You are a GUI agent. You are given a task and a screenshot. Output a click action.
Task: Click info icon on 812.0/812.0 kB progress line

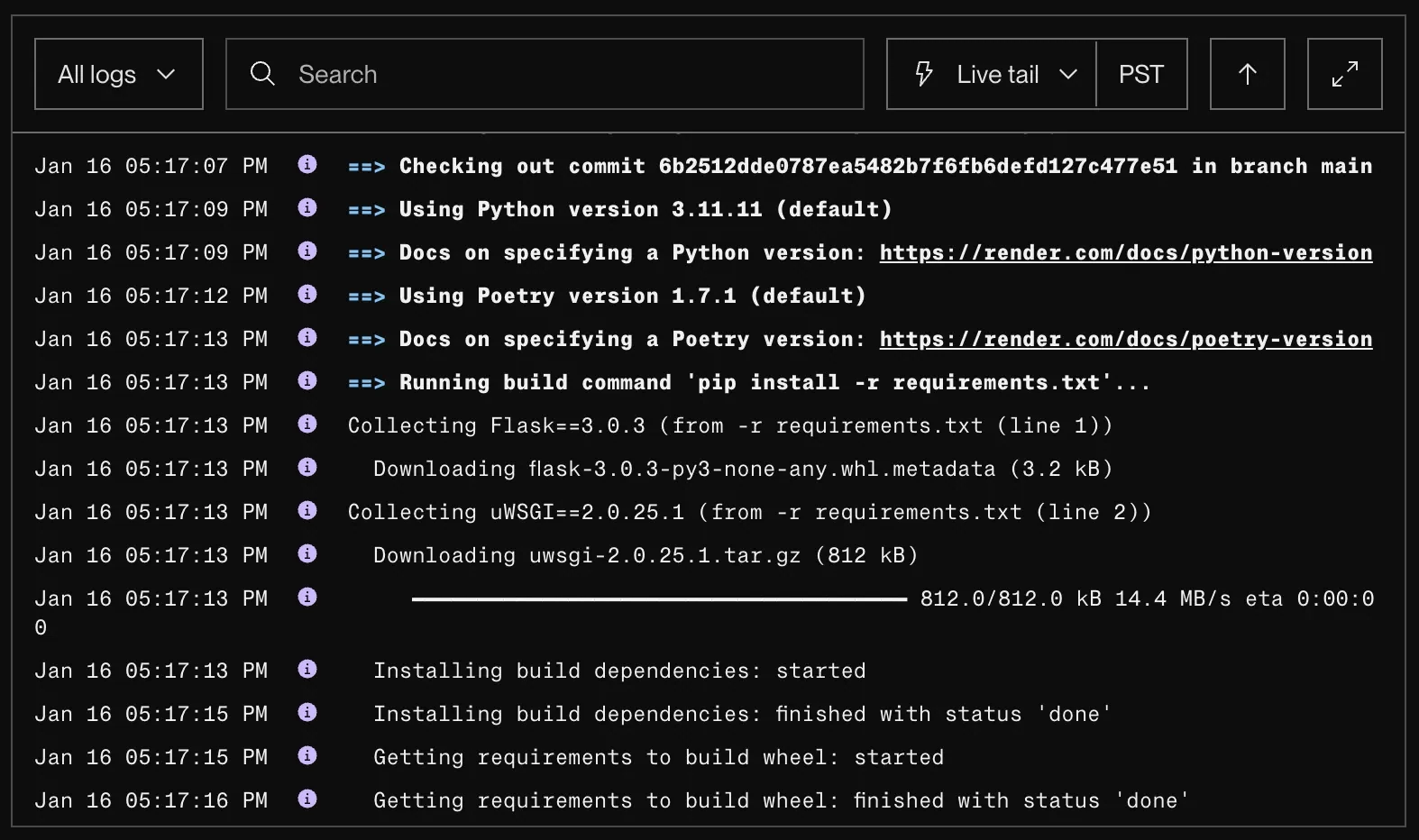pos(307,597)
